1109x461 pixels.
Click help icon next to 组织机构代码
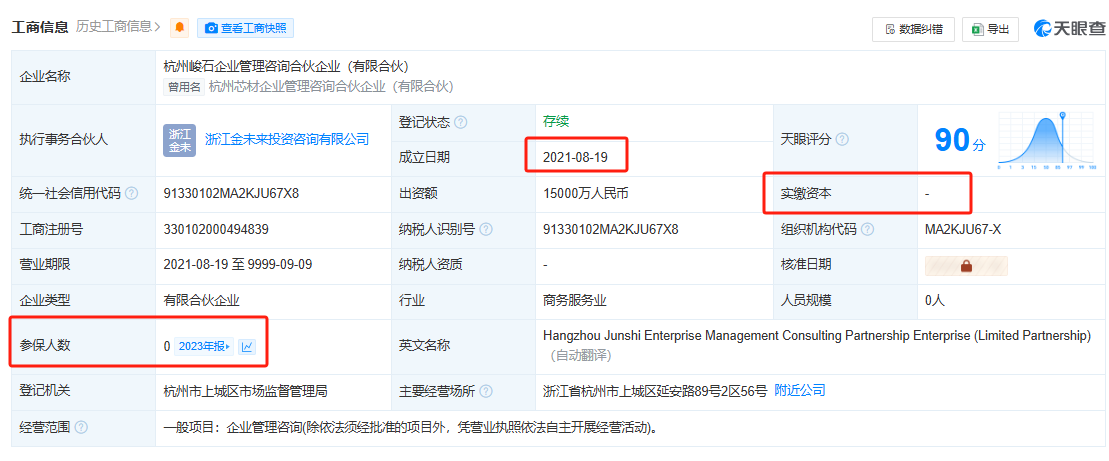point(868,230)
